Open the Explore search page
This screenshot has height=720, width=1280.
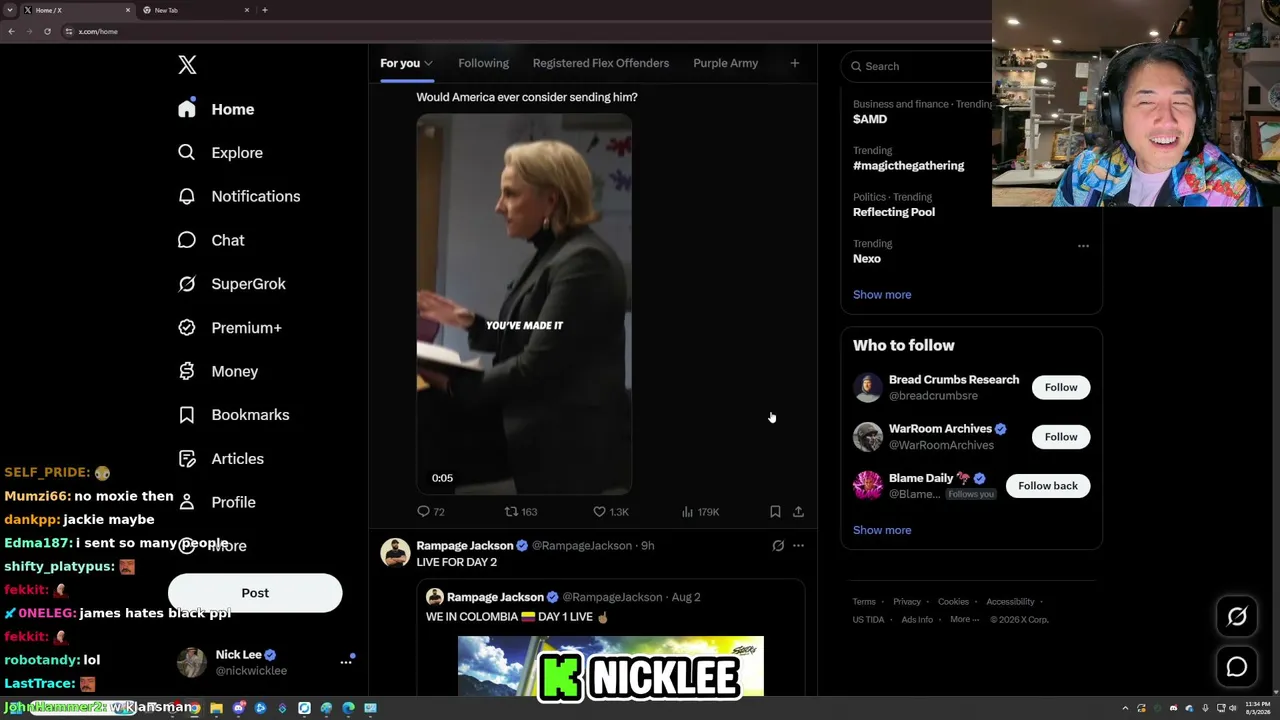(220, 153)
